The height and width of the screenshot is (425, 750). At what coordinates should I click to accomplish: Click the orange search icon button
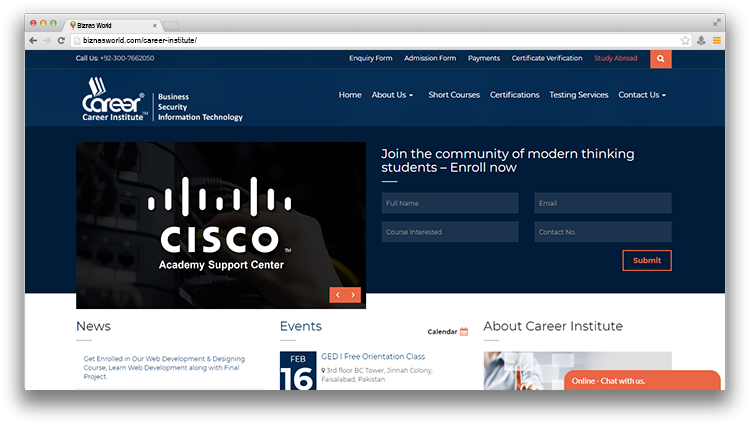coord(661,59)
